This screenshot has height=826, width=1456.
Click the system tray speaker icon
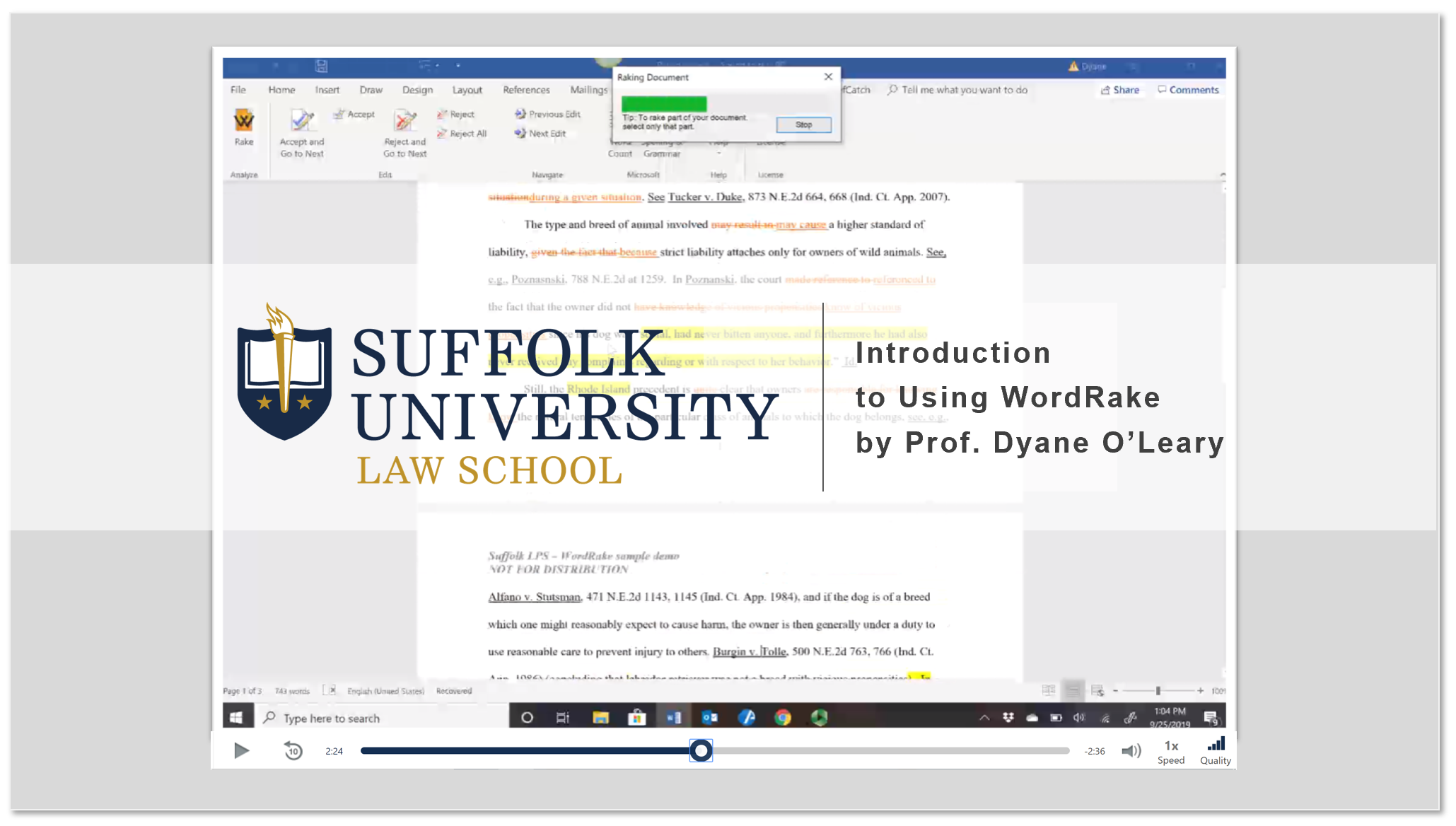(1079, 718)
